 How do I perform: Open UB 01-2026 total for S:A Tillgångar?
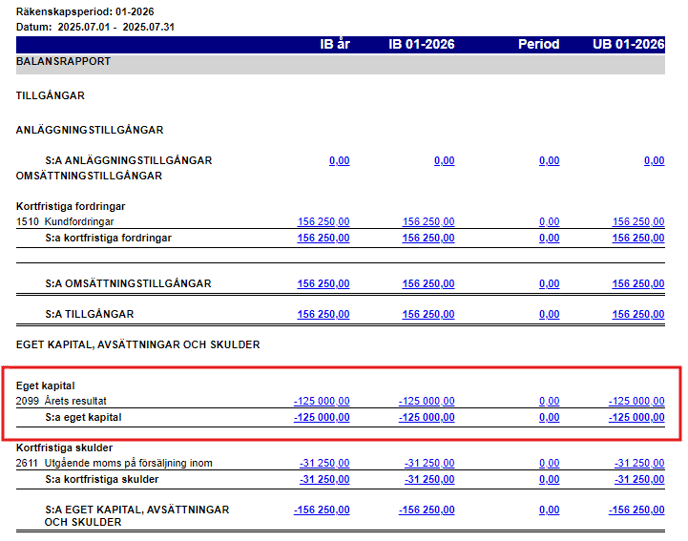point(638,314)
